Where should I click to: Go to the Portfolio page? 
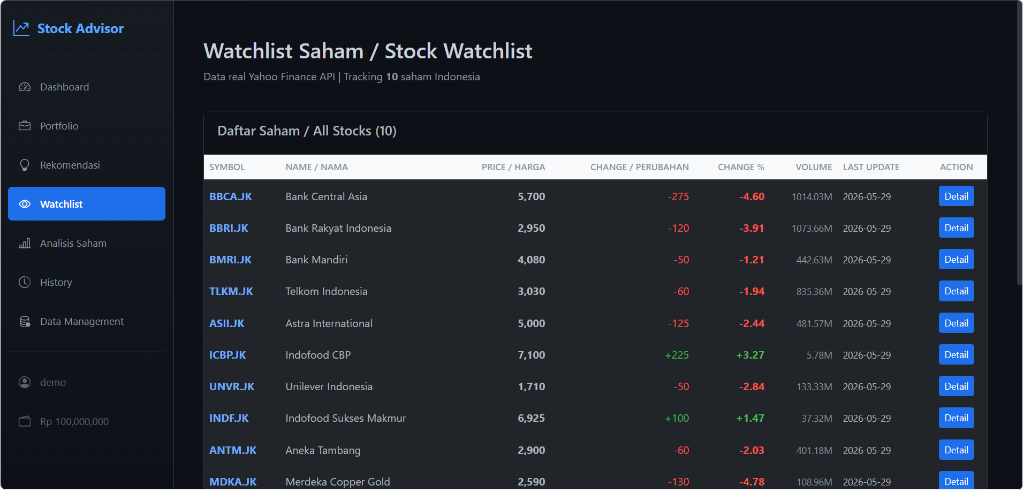(x=86, y=126)
